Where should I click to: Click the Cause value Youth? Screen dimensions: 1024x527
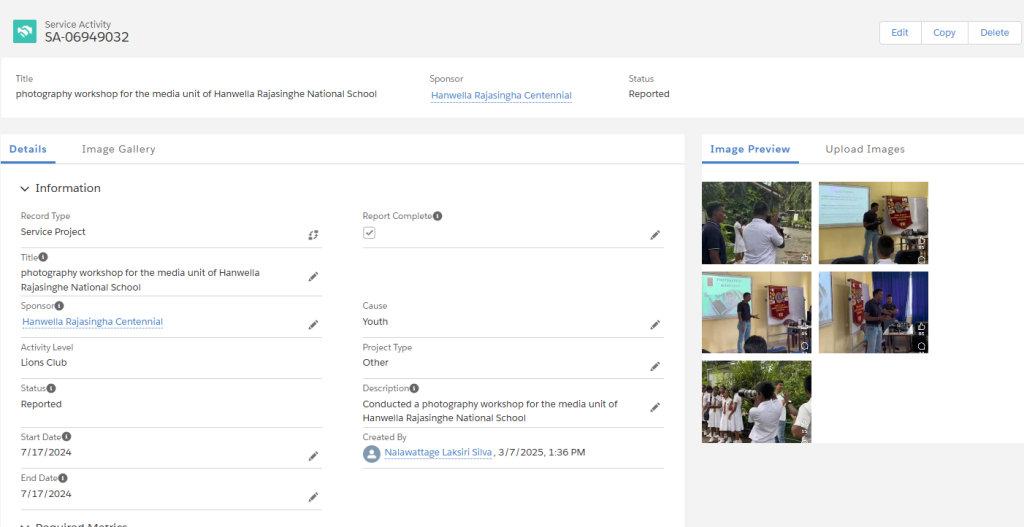[375, 321]
